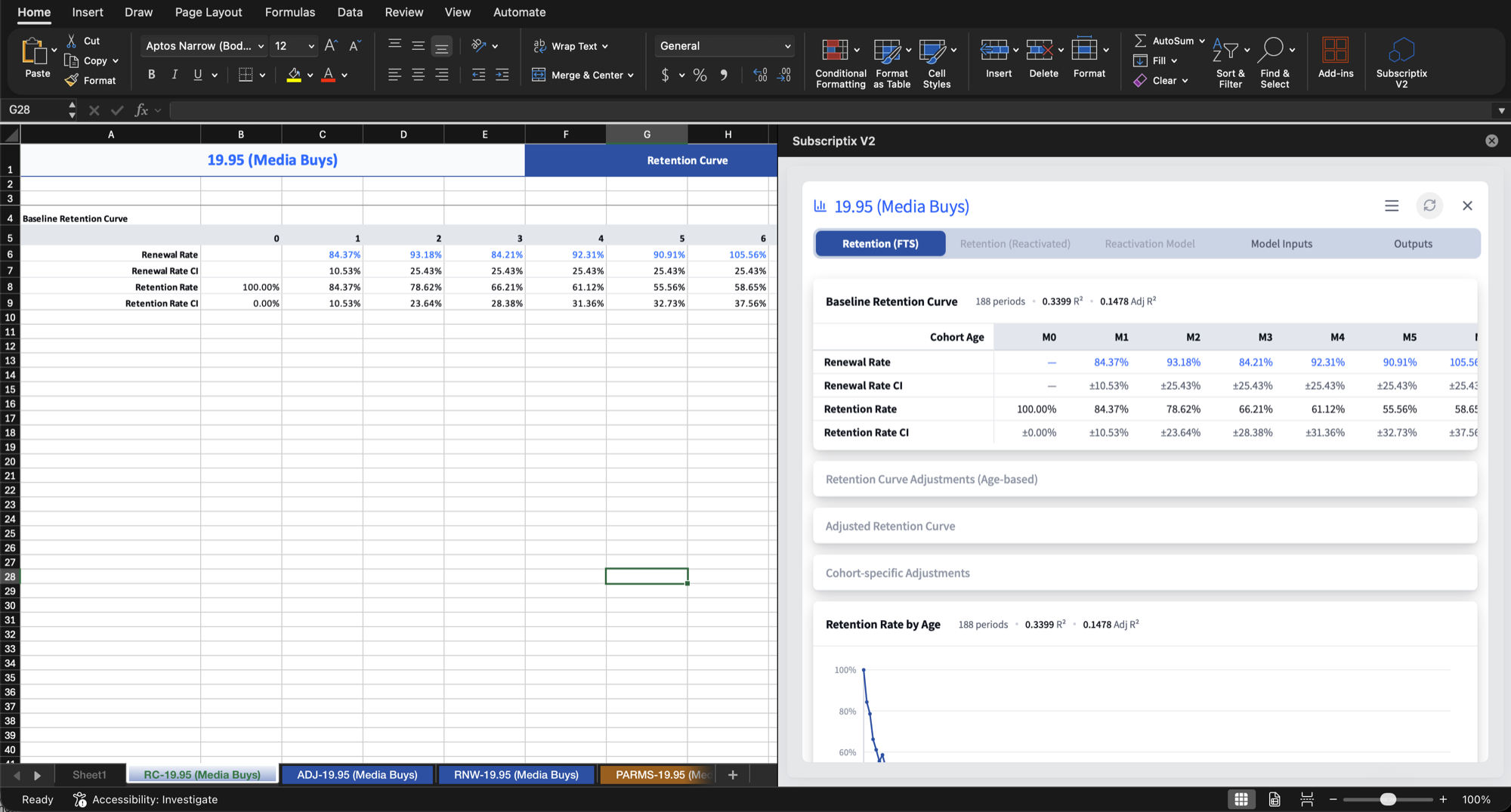This screenshot has height=812, width=1511.
Task: Open Conditional Formatting
Action: [840, 63]
